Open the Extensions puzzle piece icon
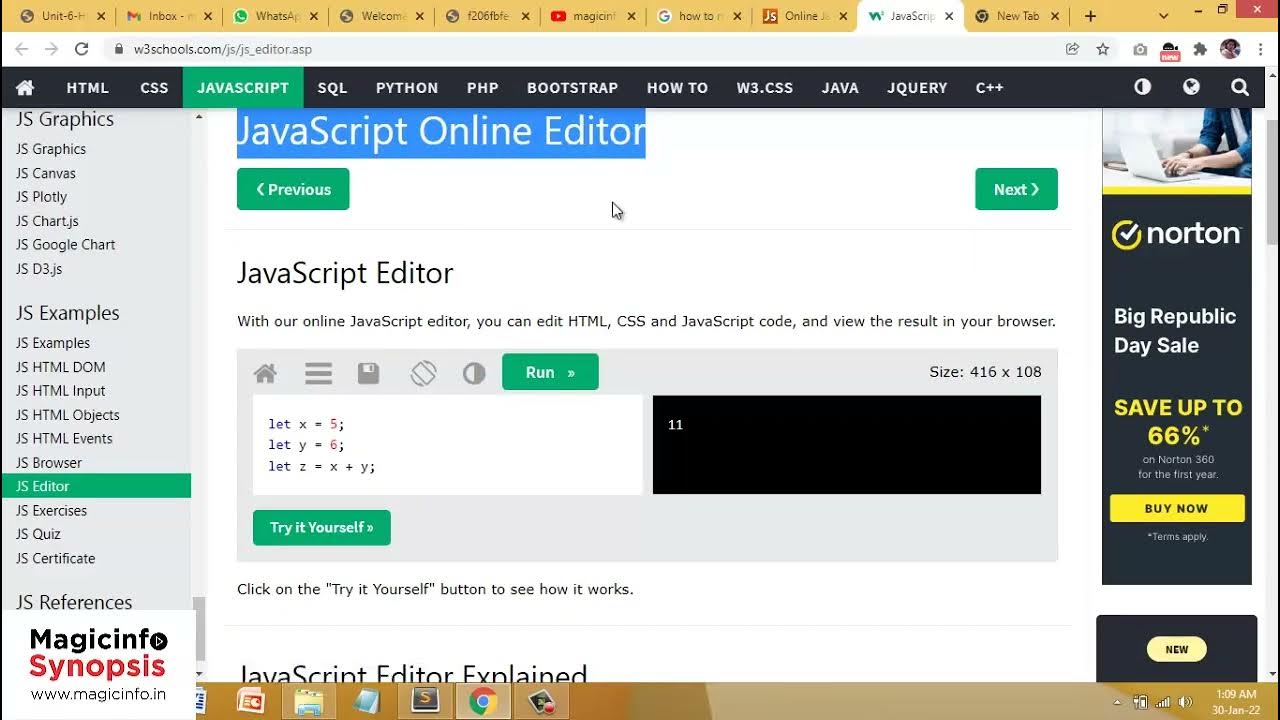The image size is (1280, 720). tap(1200, 49)
